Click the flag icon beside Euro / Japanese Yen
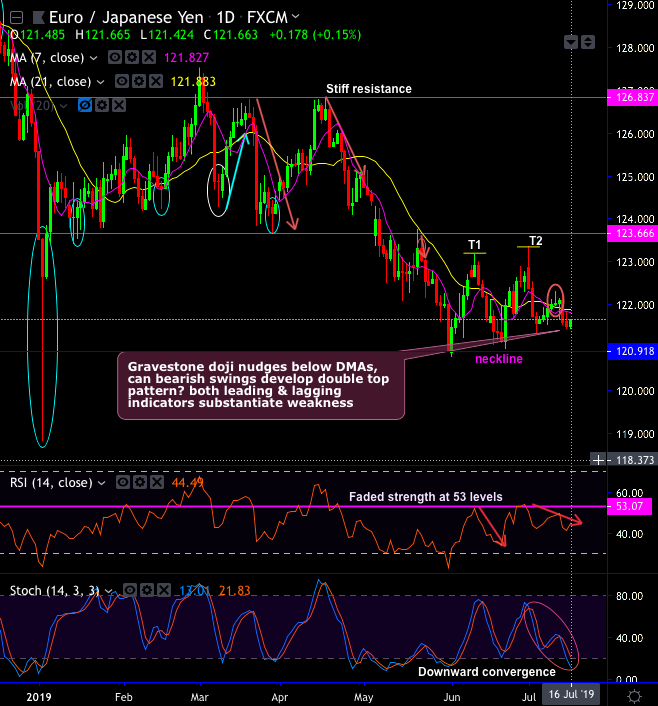Viewport: 658px width, 706px height. [39, 18]
